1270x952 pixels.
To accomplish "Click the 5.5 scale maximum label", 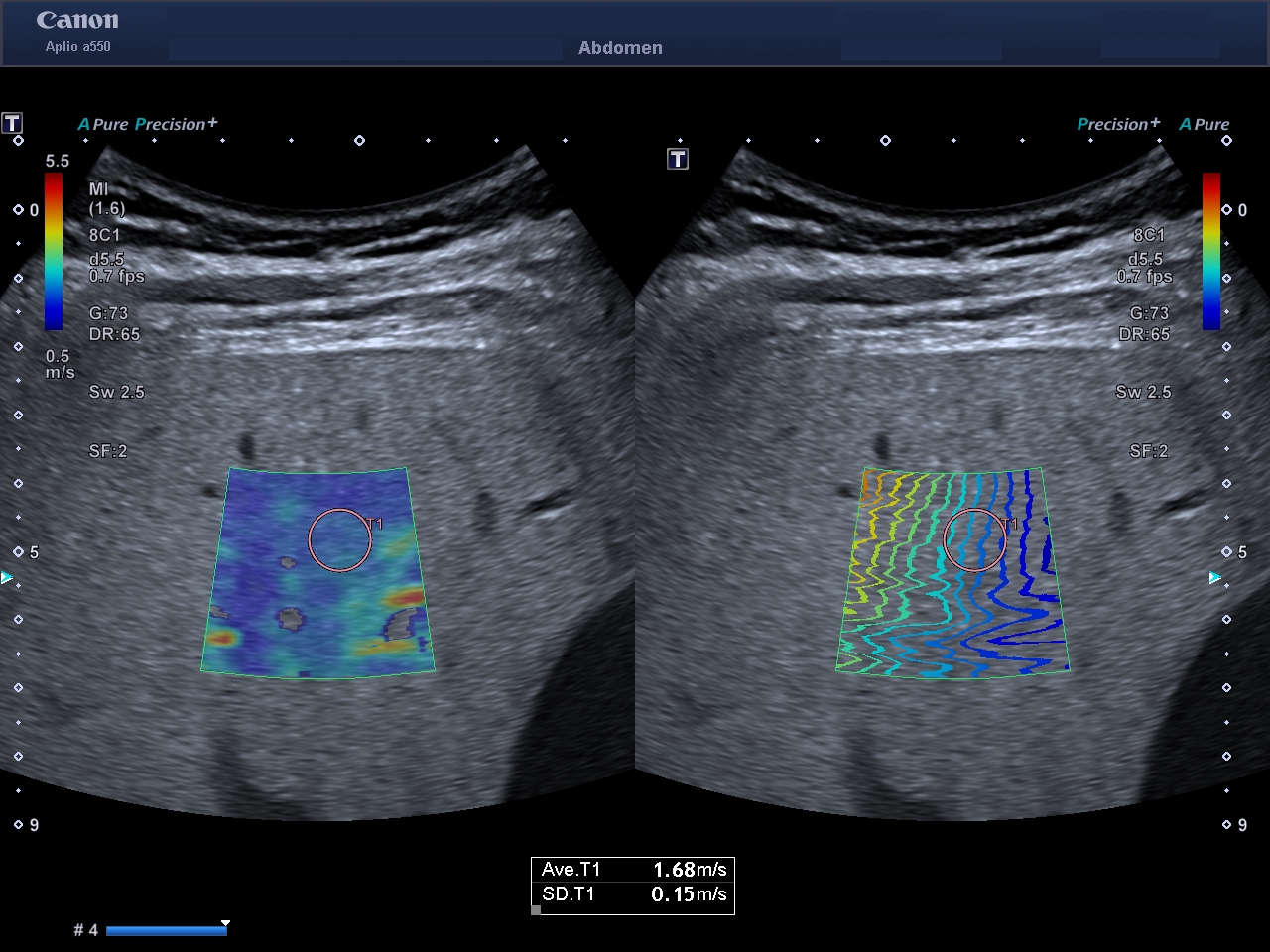I will (58, 161).
